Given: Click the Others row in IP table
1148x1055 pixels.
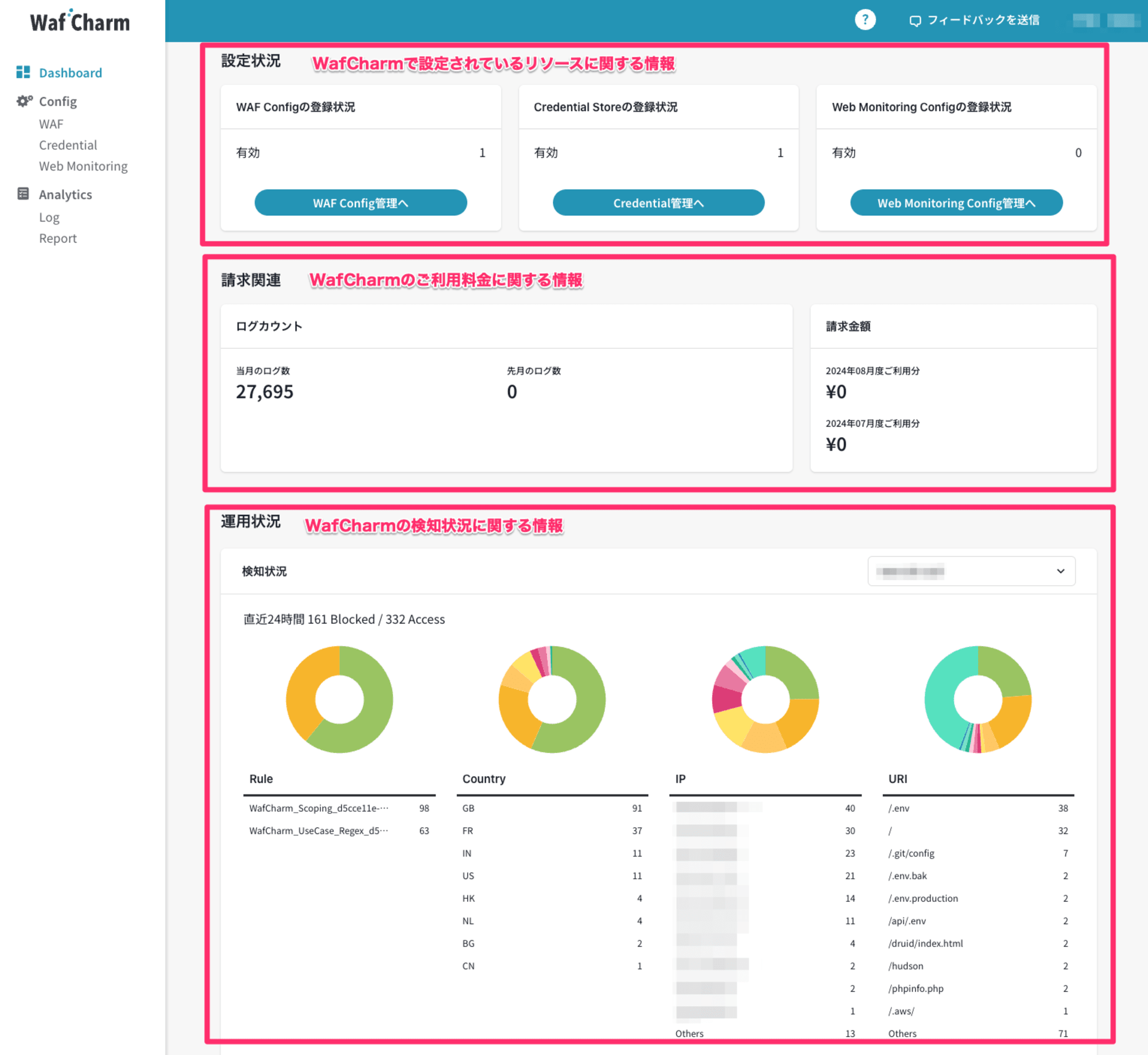Looking at the screenshot, I should tap(765, 1033).
